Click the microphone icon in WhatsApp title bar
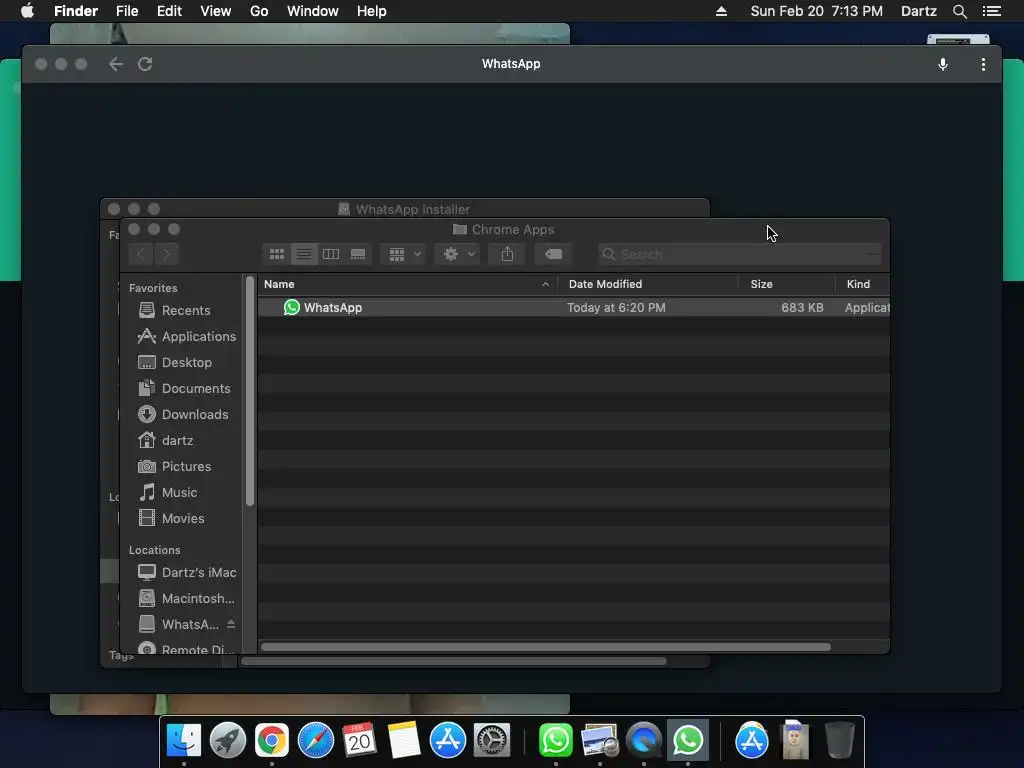This screenshot has height=768, width=1024. pos(942,64)
